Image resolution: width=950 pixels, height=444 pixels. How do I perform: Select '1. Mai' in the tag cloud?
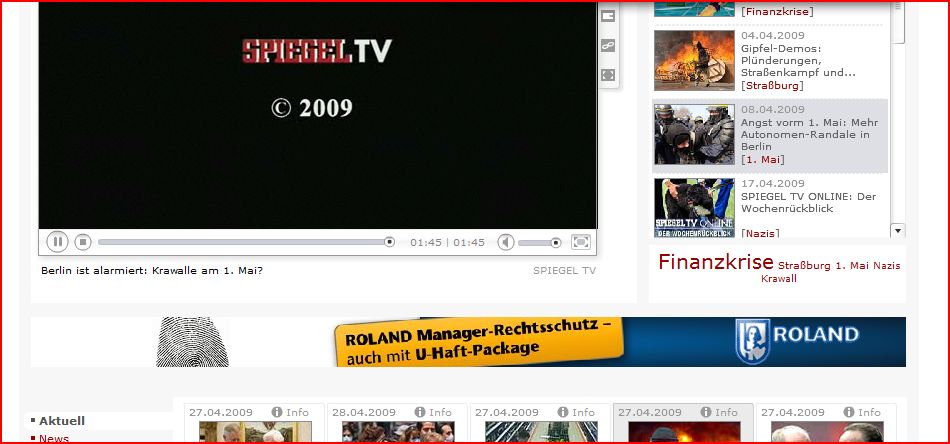(x=852, y=266)
